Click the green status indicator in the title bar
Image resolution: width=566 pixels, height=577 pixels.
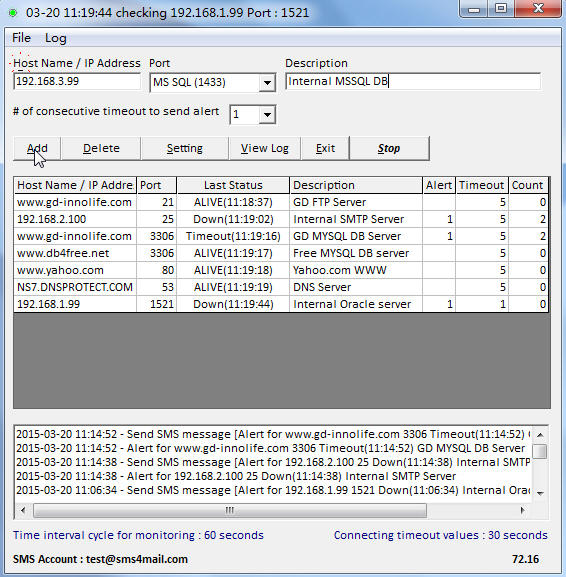click(x=13, y=13)
